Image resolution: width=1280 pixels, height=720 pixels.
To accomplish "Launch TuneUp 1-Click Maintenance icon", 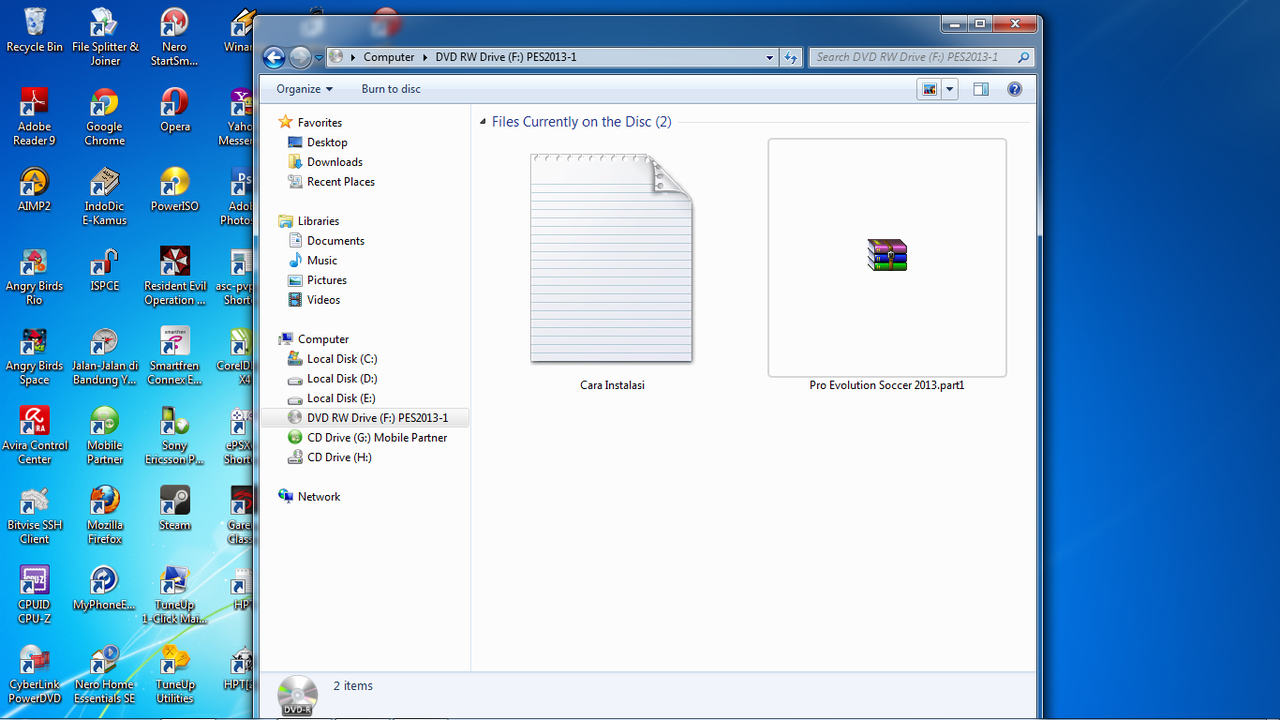I will [x=174, y=596].
